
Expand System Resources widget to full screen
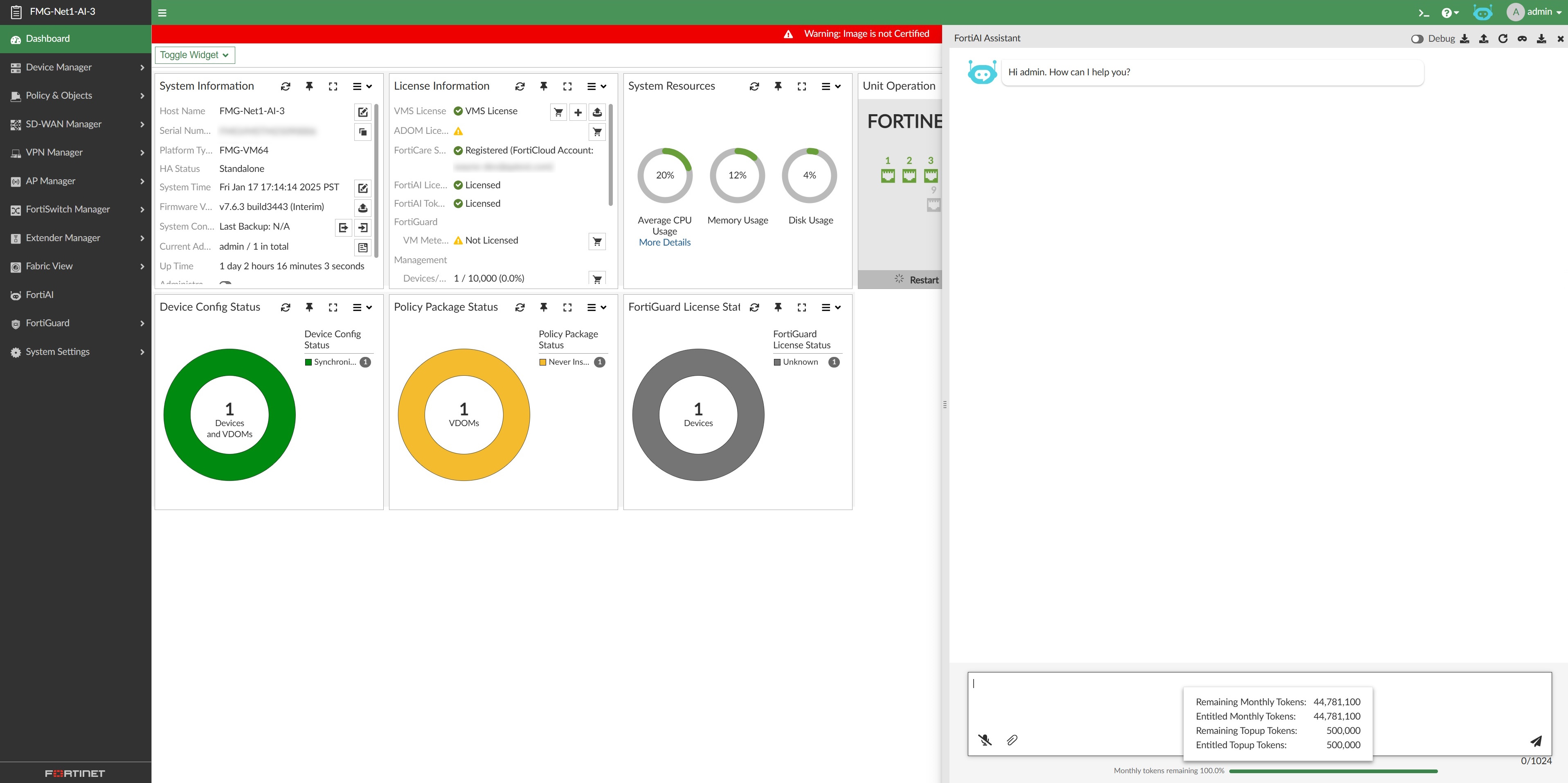coord(802,86)
